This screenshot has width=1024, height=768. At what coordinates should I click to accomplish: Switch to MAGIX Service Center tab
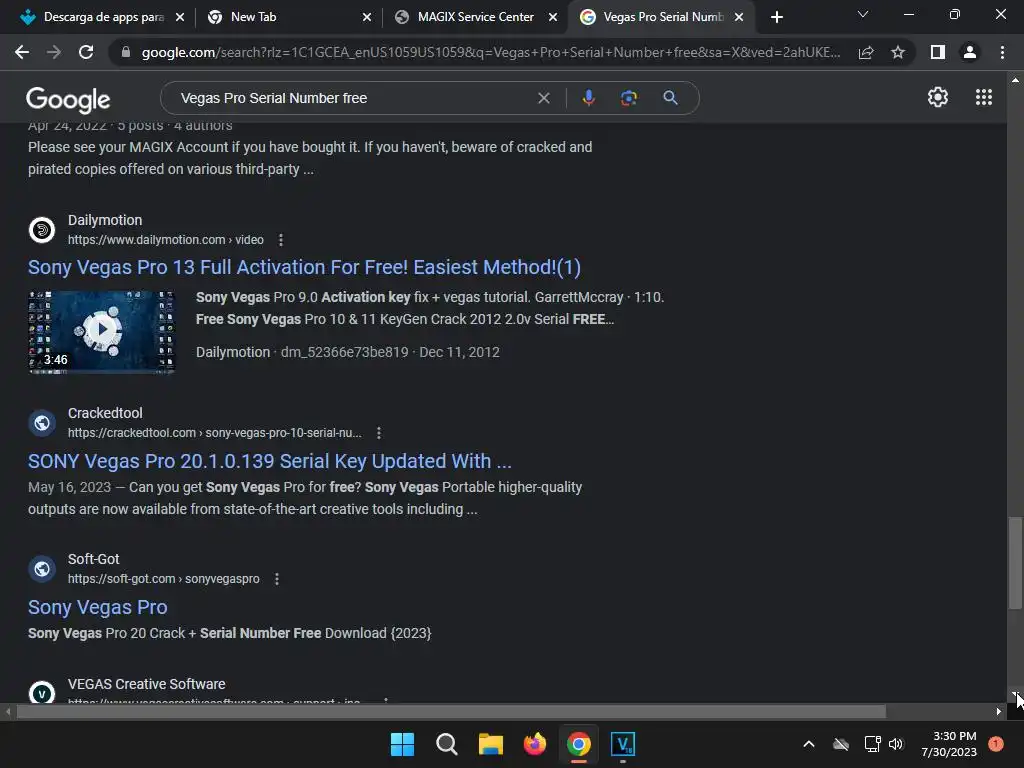475,17
